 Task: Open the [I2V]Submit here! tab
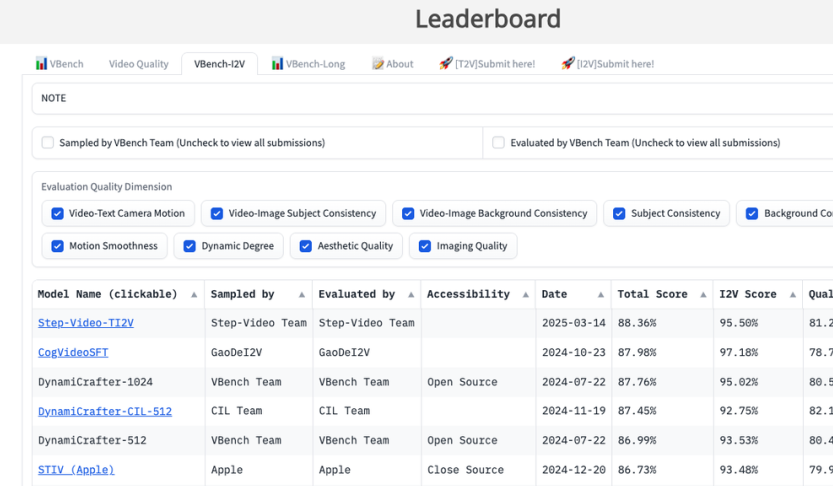click(x=608, y=64)
